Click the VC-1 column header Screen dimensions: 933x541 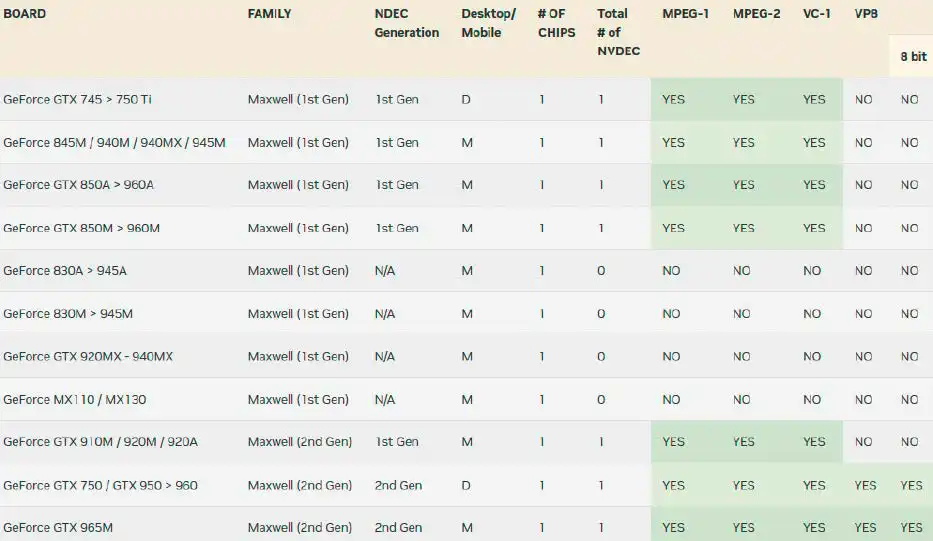pyautogui.click(x=815, y=14)
